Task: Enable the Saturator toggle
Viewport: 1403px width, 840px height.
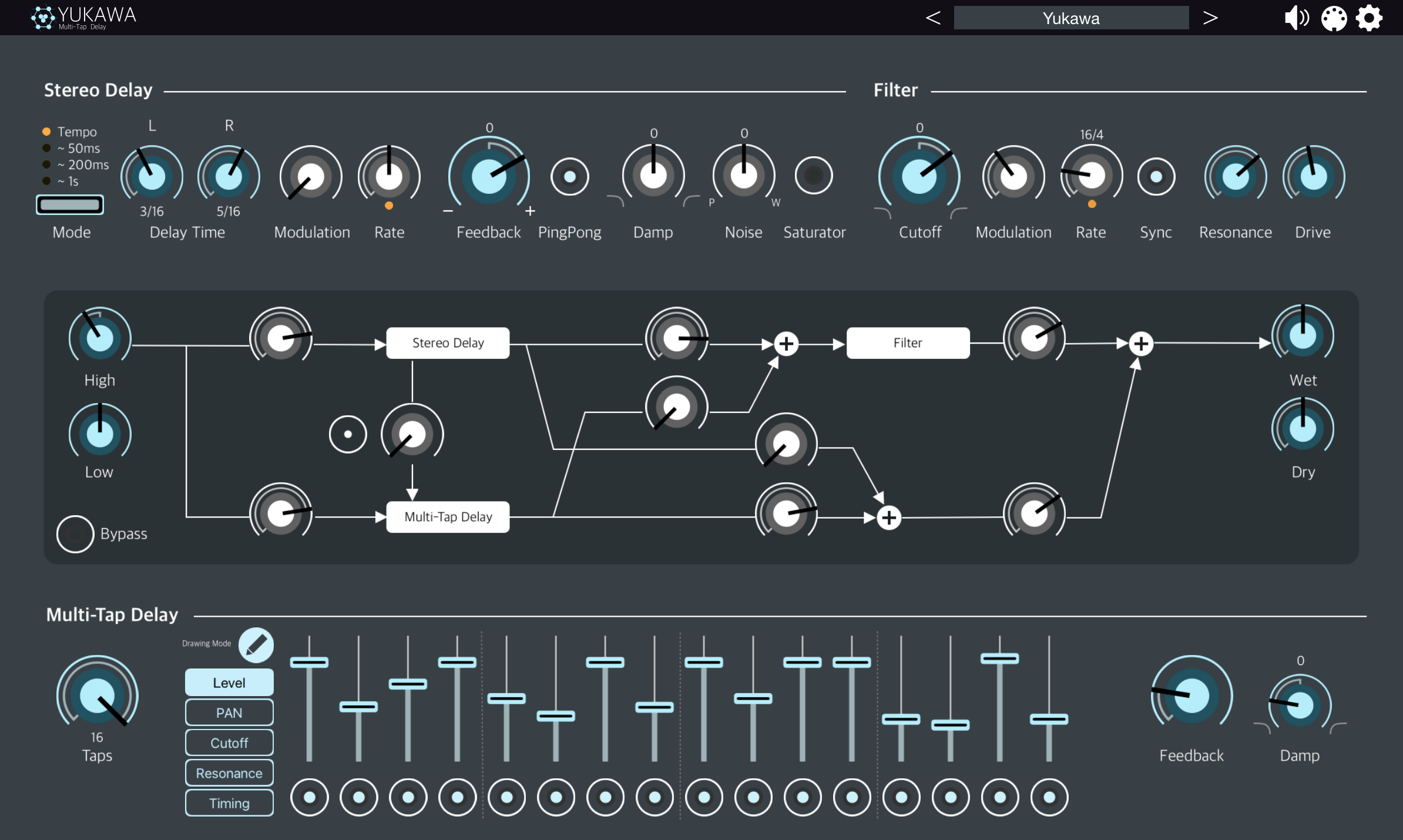Action: click(x=813, y=175)
